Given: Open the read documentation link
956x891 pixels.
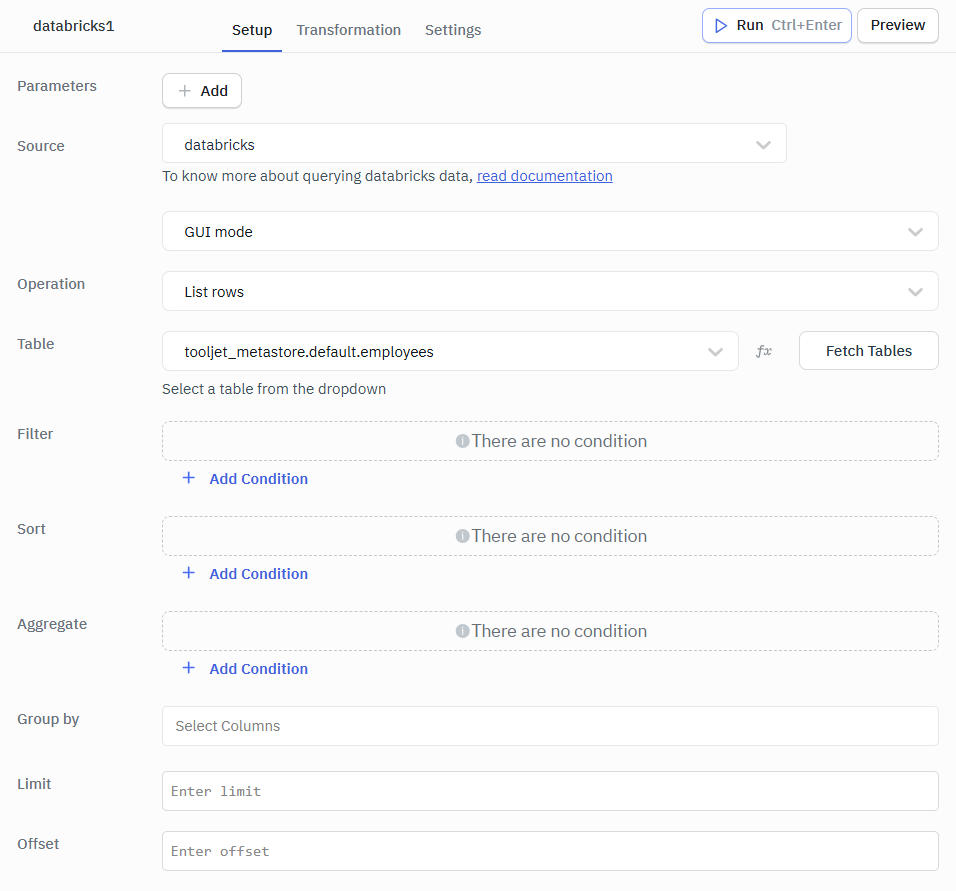Looking at the screenshot, I should (x=544, y=176).
